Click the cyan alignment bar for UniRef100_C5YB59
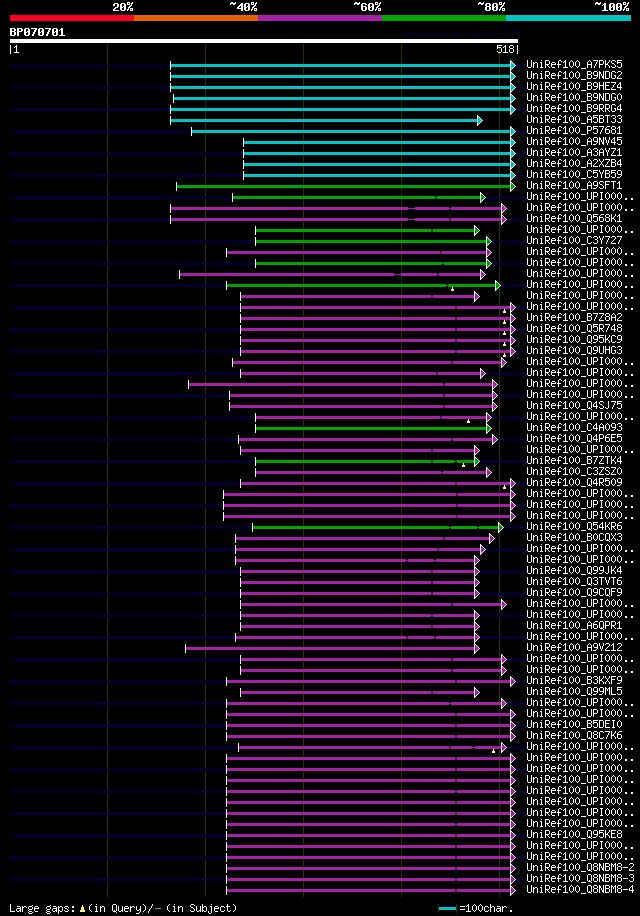Image resolution: width=640 pixels, height=916 pixels. (x=378, y=175)
